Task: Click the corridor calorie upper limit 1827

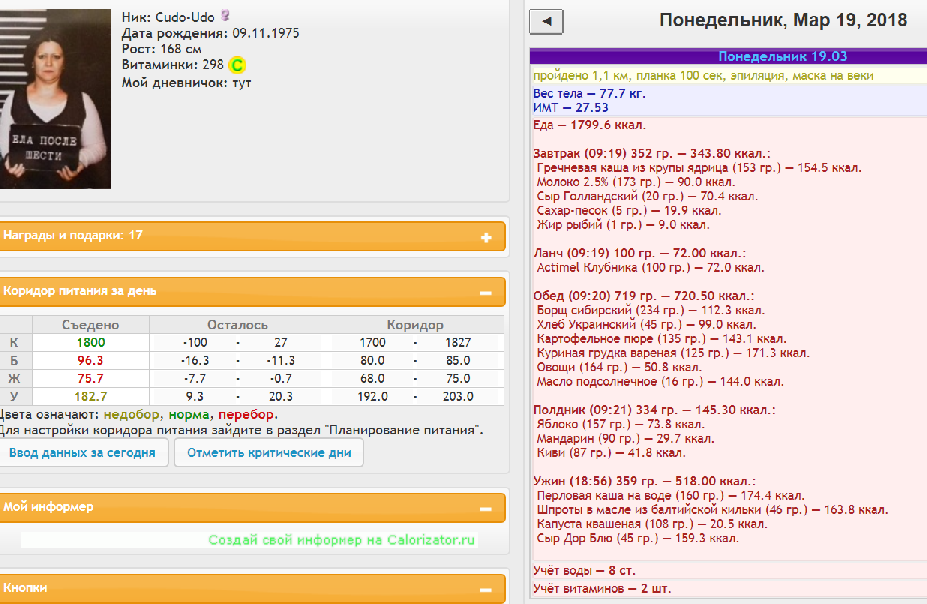Action: coord(458,343)
